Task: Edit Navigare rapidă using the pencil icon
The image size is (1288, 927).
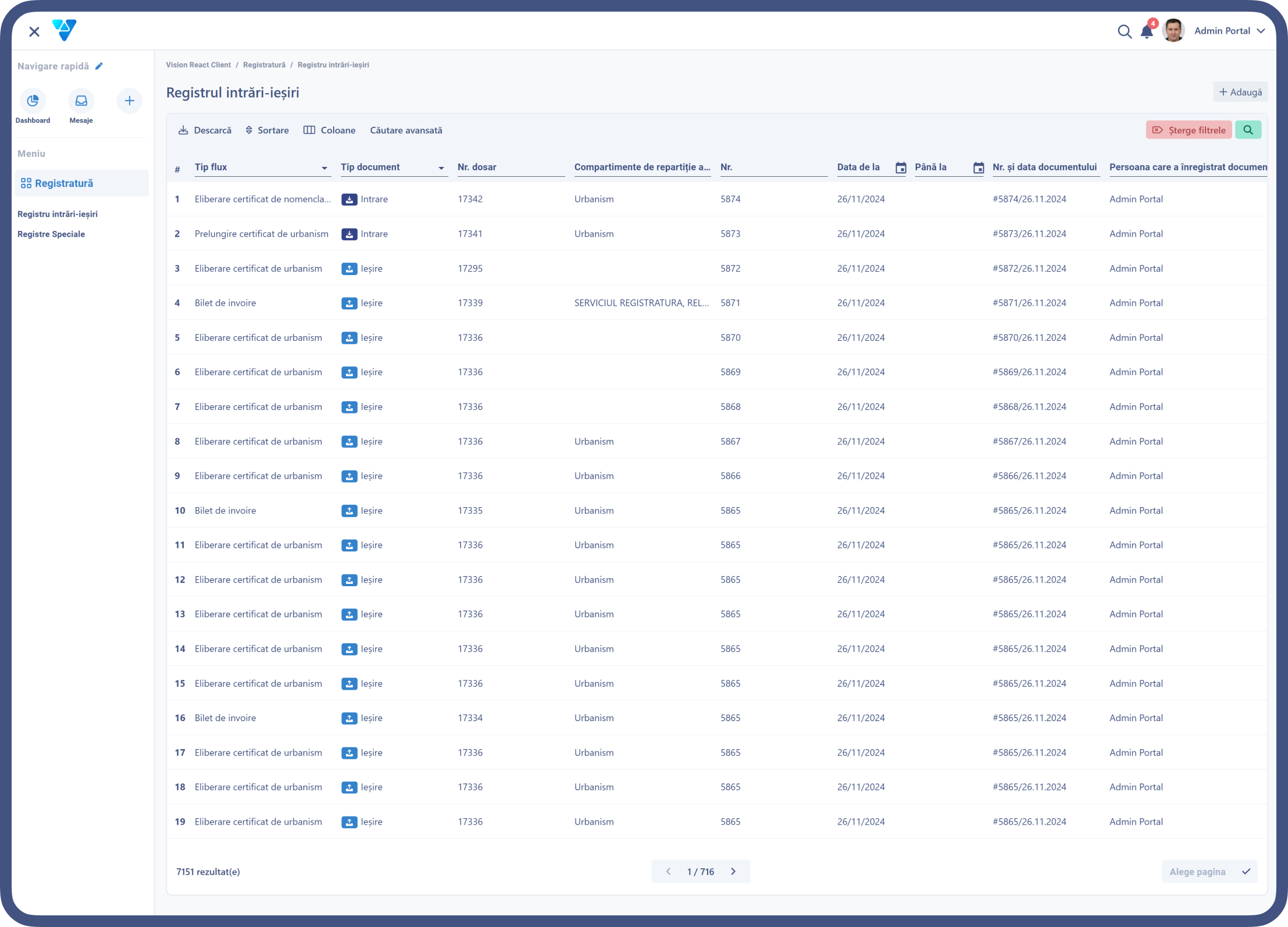Action: [99, 66]
